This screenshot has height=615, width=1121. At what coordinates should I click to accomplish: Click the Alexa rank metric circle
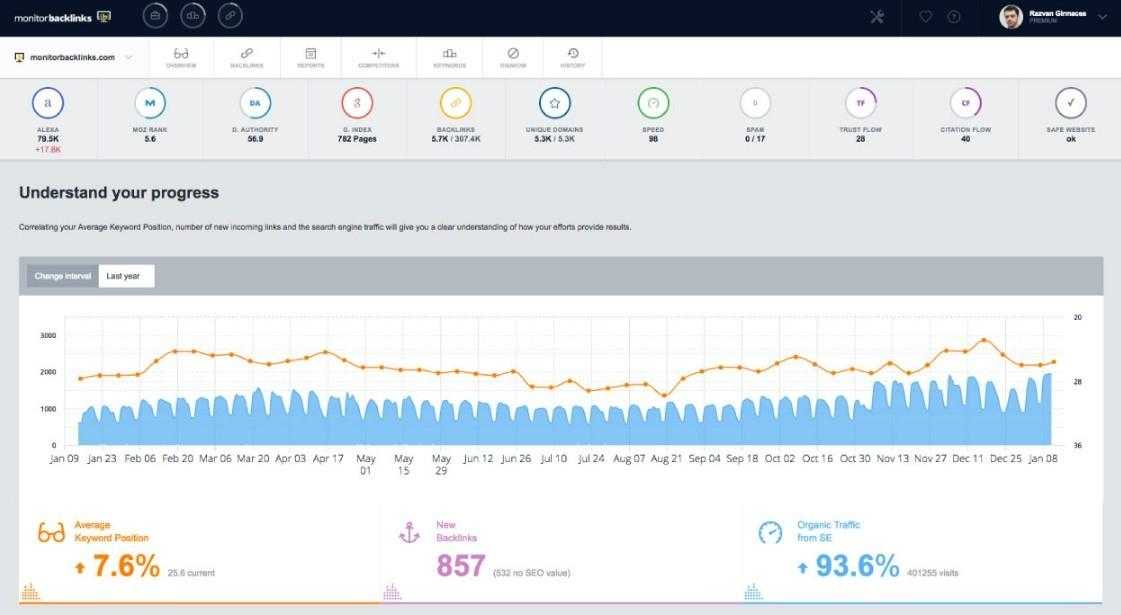pyautogui.click(x=47, y=103)
